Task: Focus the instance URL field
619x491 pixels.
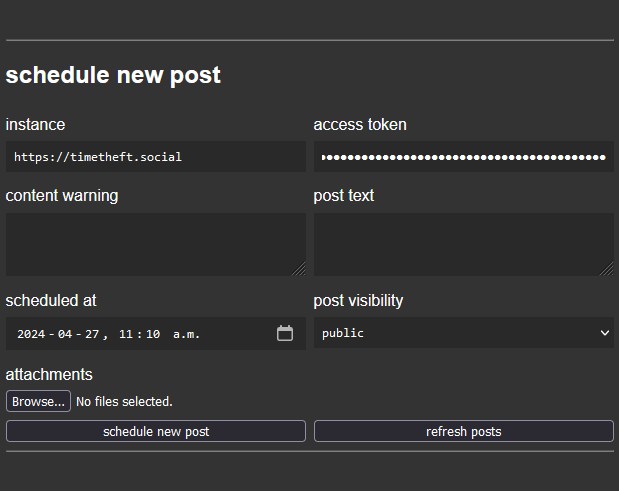Action: (155, 157)
